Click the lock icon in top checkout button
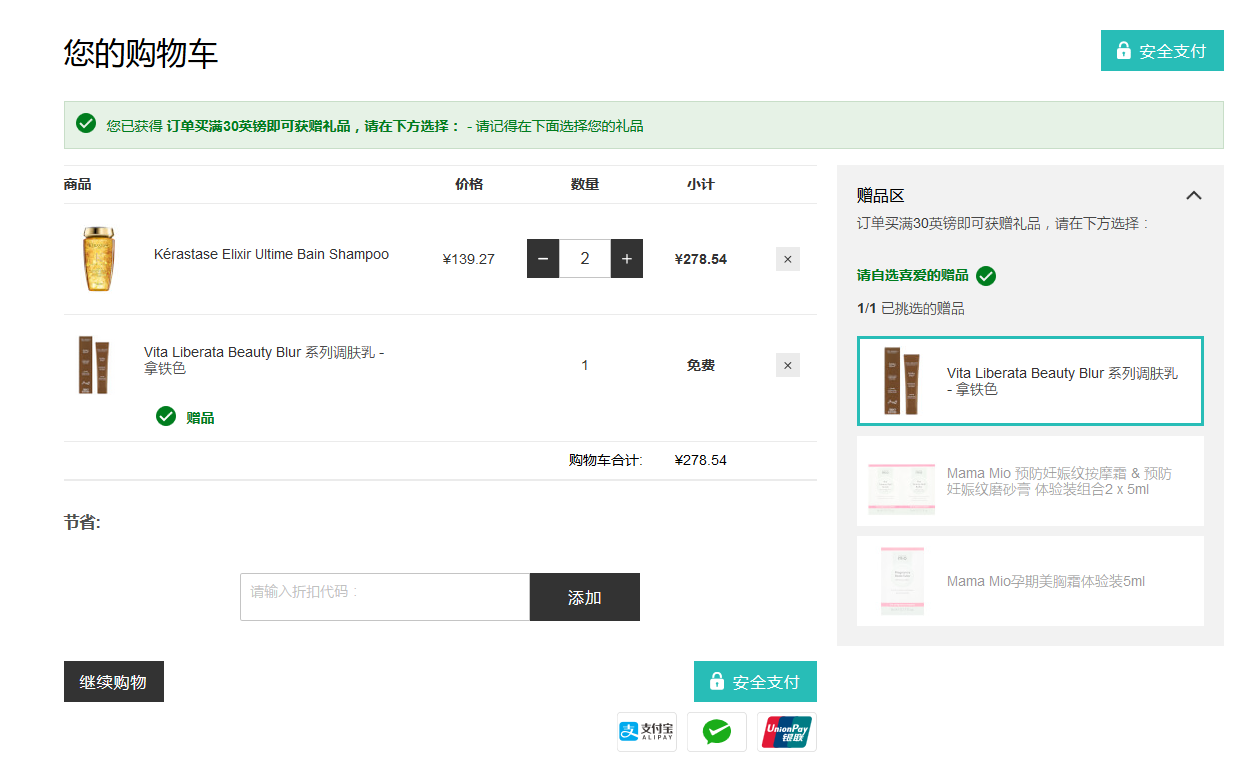The width and height of the screenshot is (1245, 770). coord(1123,51)
